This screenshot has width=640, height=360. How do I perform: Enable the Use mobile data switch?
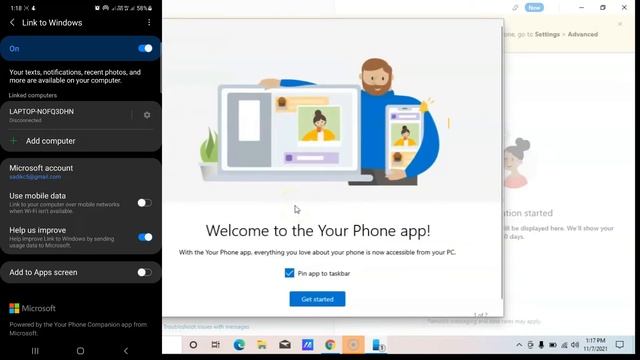[144, 203]
